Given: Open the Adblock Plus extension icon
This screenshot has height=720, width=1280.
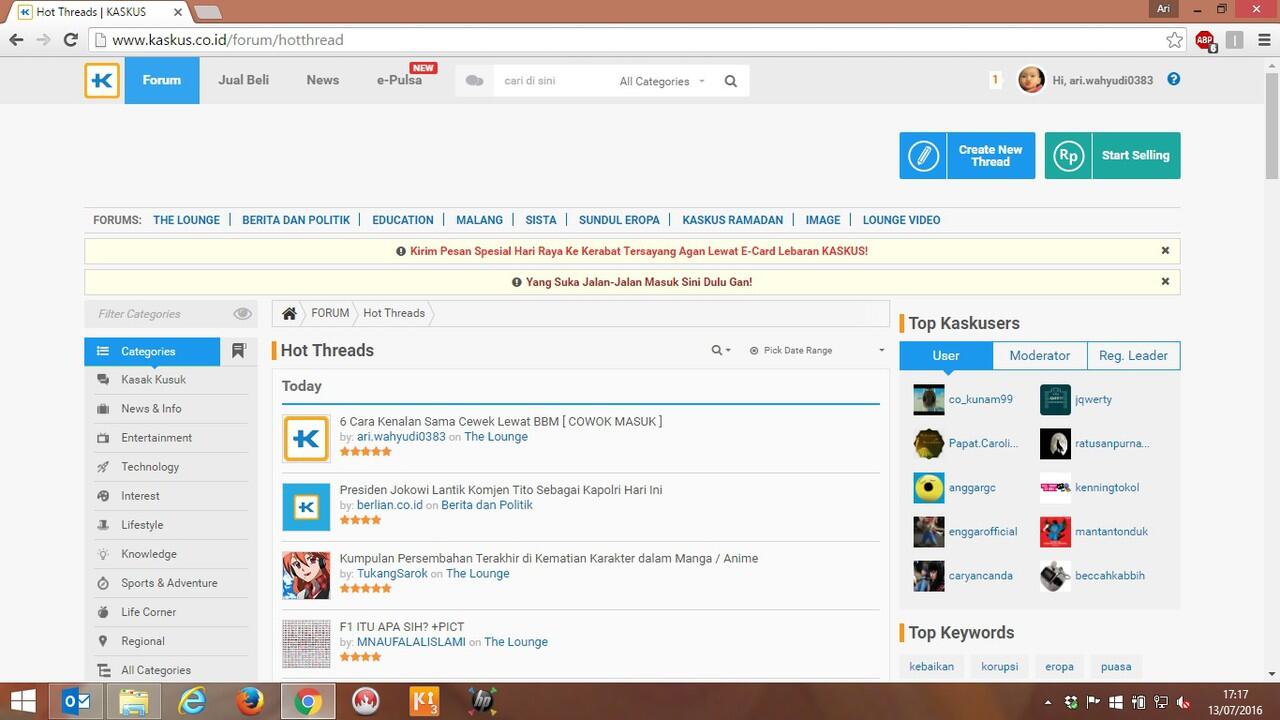Looking at the screenshot, I should (x=1205, y=40).
